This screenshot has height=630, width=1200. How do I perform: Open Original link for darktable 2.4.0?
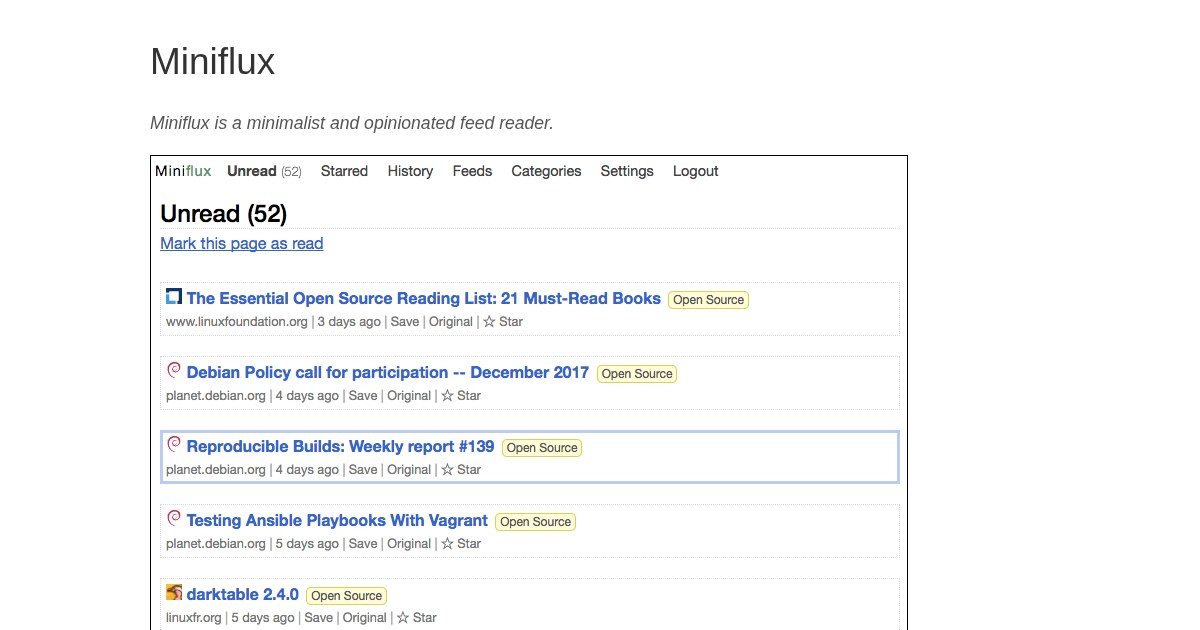pos(365,618)
